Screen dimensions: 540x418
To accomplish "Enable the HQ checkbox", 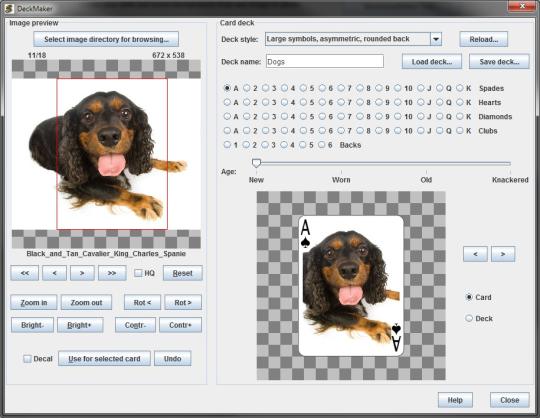I will 138,273.
